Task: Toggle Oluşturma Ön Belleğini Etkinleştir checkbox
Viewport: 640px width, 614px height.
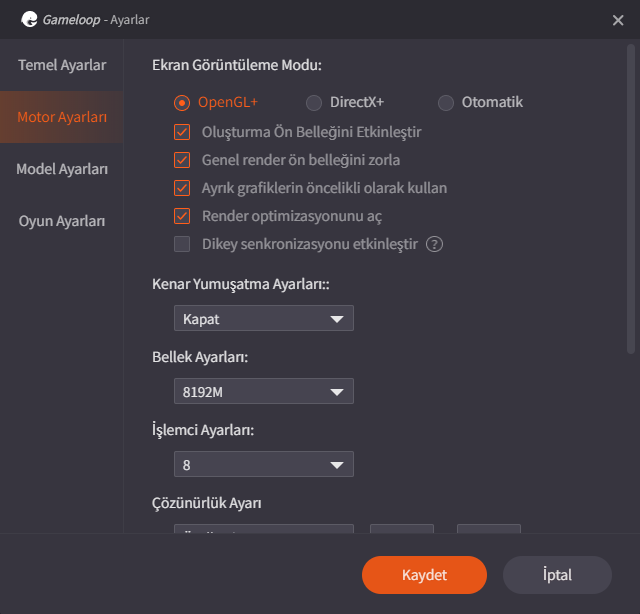Action: click(182, 132)
